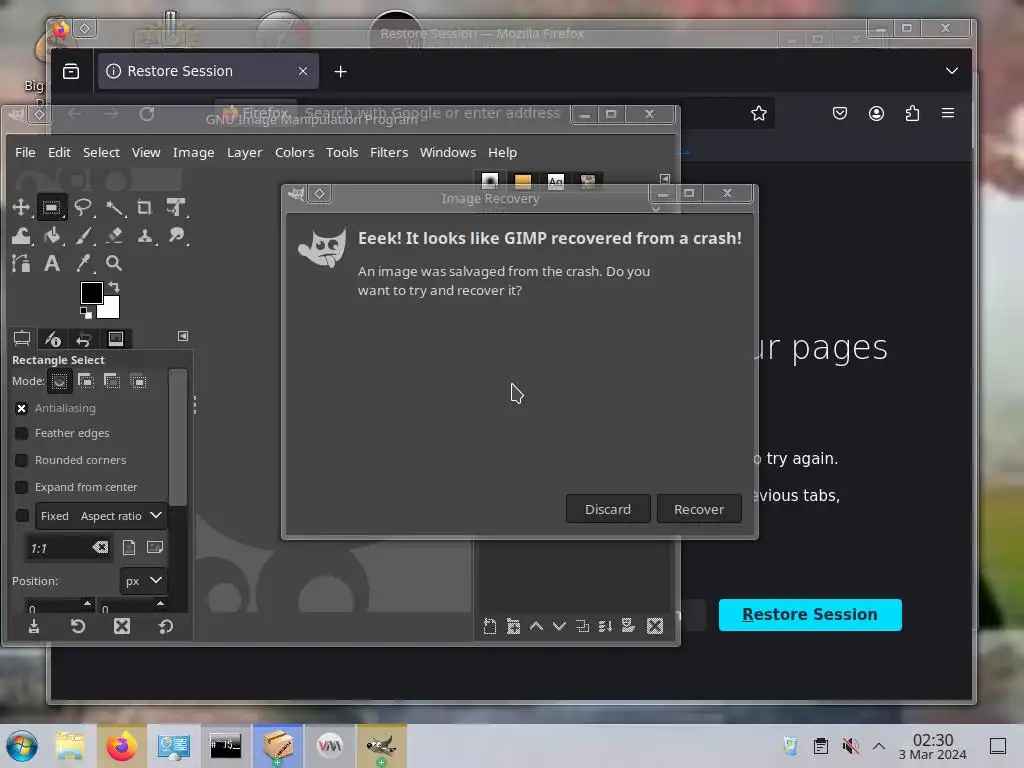This screenshot has width=1024, height=768.
Task: Enable Expand from center checkbox
Action: coord(22,487)
